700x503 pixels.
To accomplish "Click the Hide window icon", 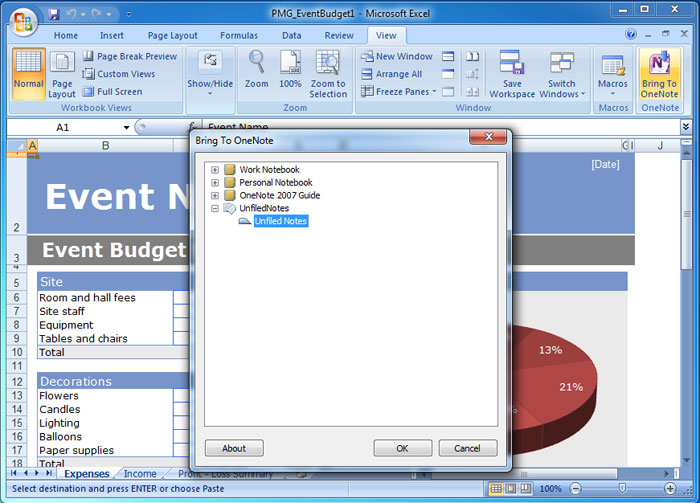I will click(448, 74).
